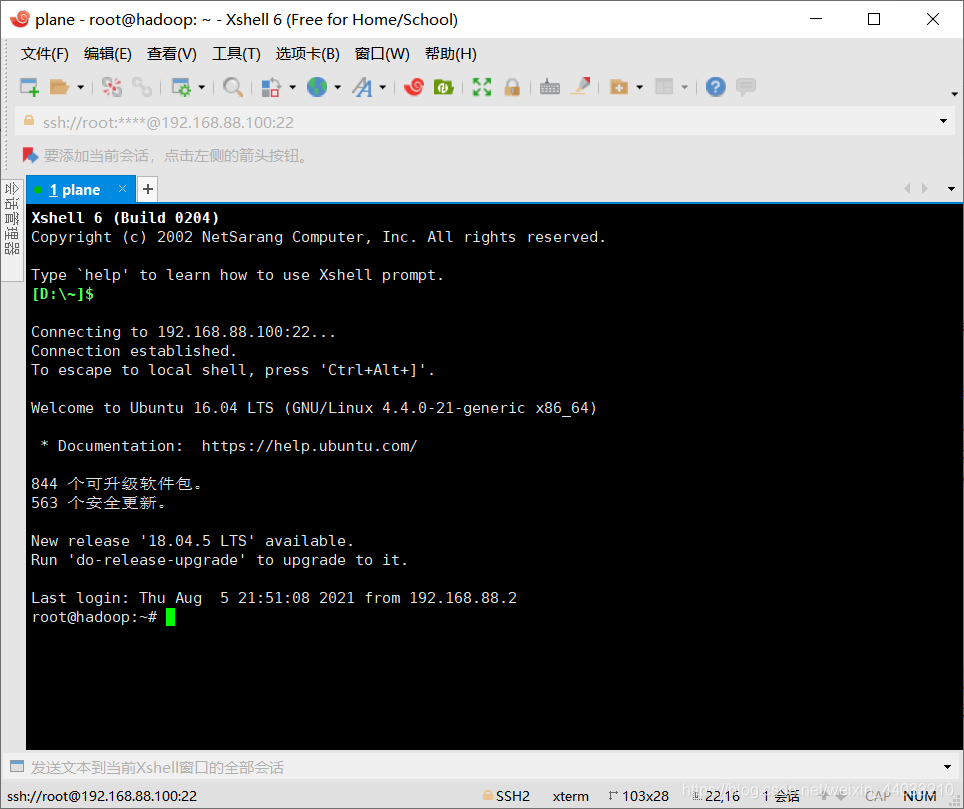
Task: Open the compose bar options dropdown
Action: [x=947, y=767]
